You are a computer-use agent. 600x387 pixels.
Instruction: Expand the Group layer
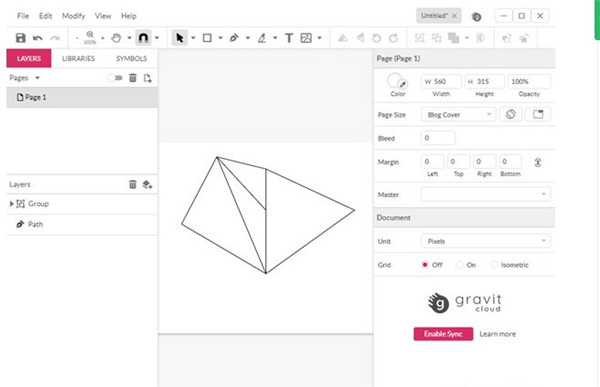[x=11, y=204]
